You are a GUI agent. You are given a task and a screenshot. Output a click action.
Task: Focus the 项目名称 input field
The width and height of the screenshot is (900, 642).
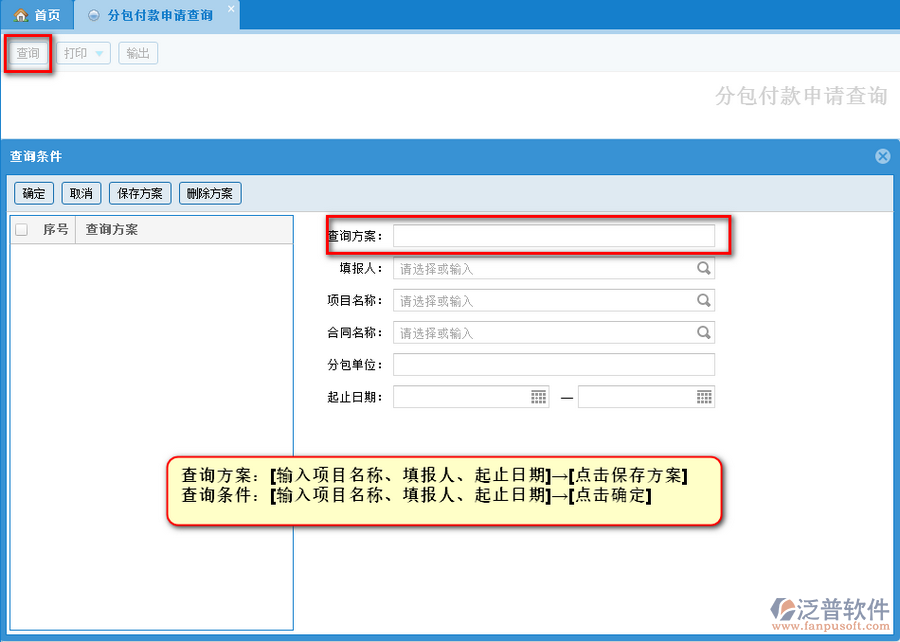(554, 301)
